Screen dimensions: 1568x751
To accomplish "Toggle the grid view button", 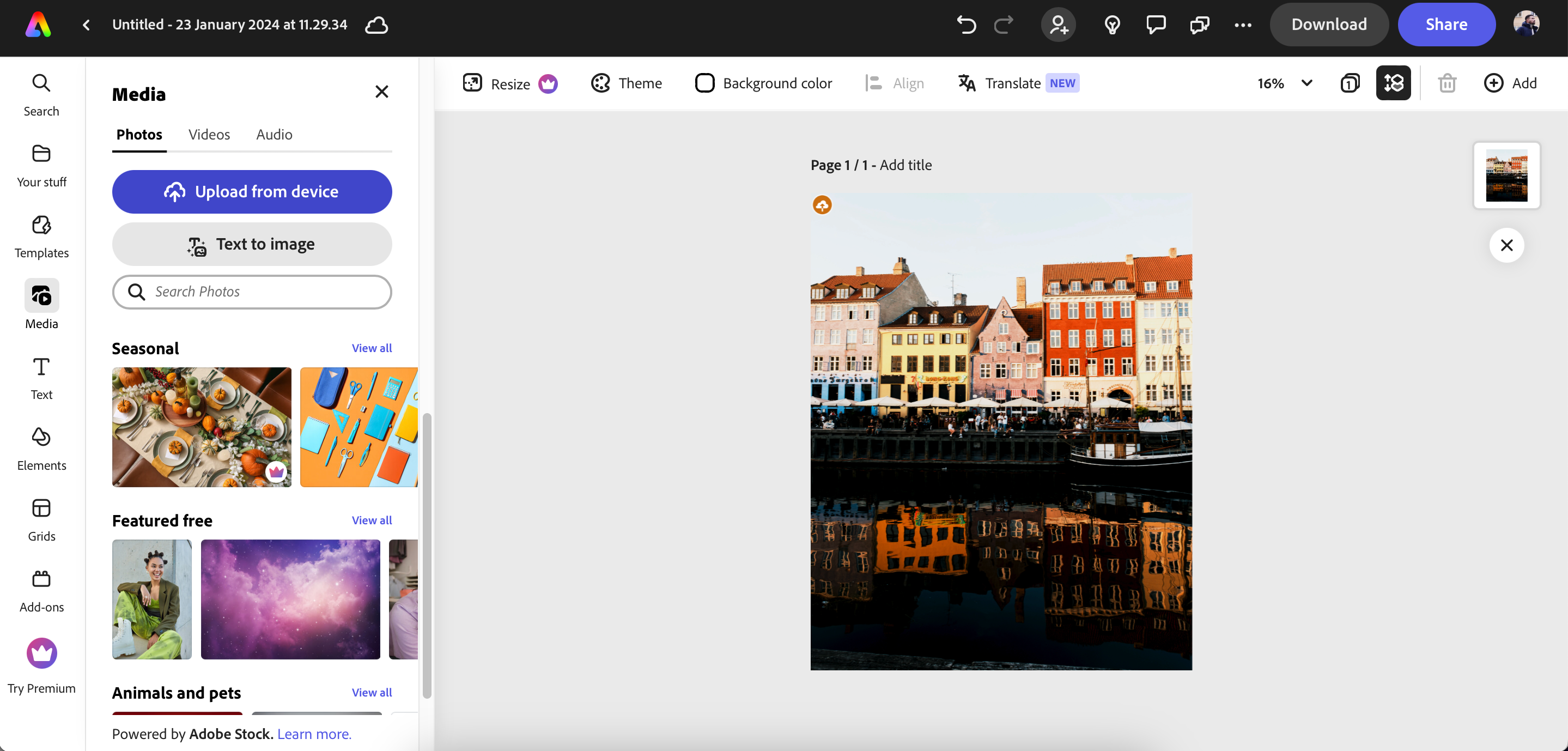I will coord(1393,83).
